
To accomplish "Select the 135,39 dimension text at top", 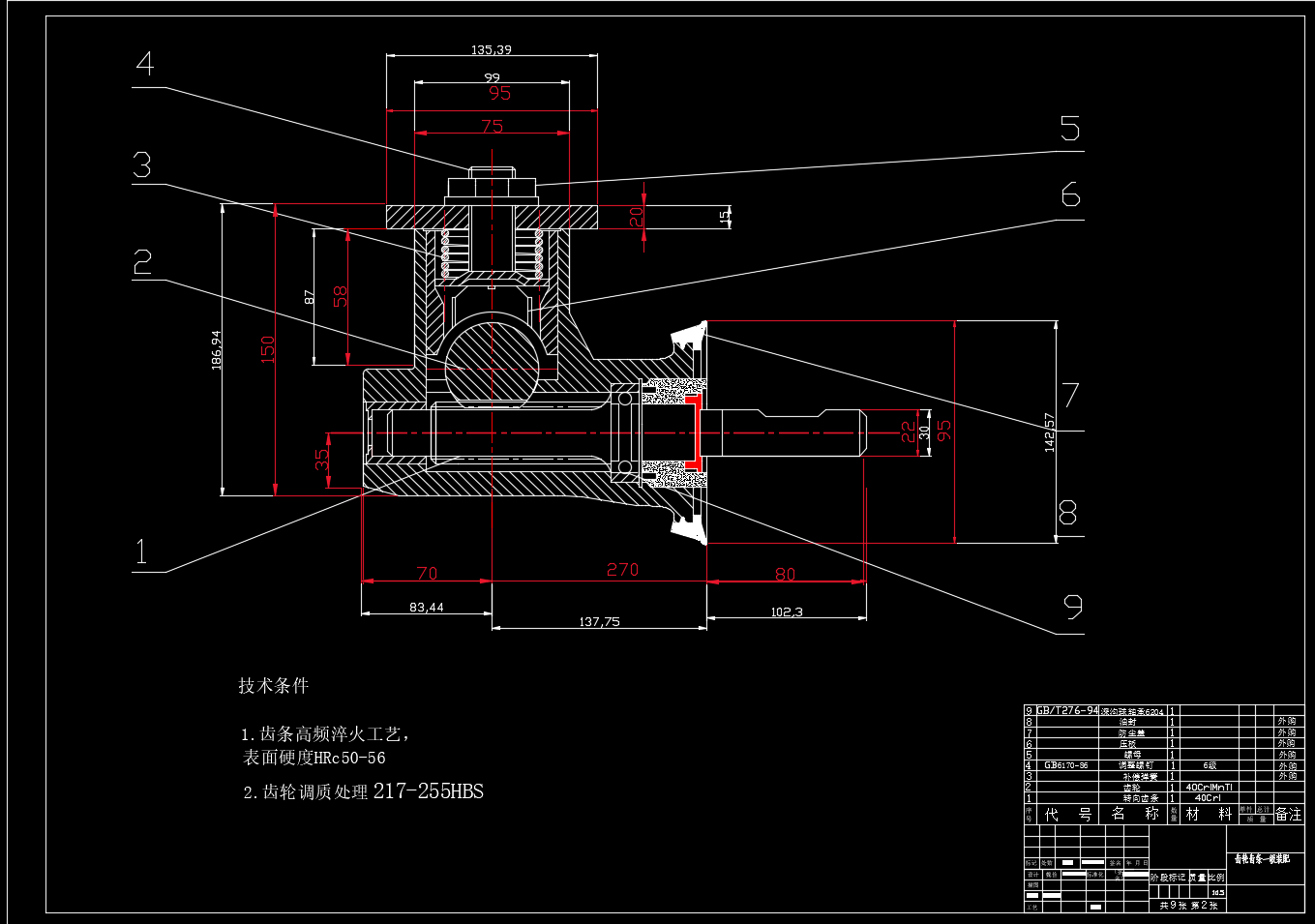I will pyautogui.click(x=492, y=49).
